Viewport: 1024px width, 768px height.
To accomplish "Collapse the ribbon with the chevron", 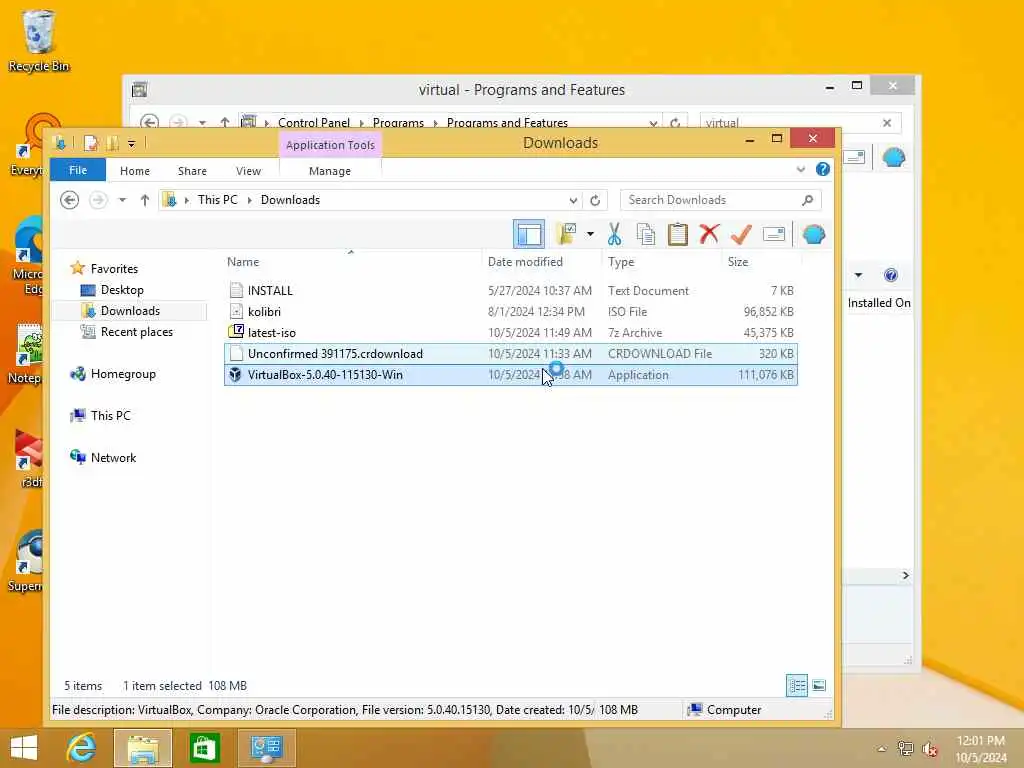I will click(x=801, y=170).
